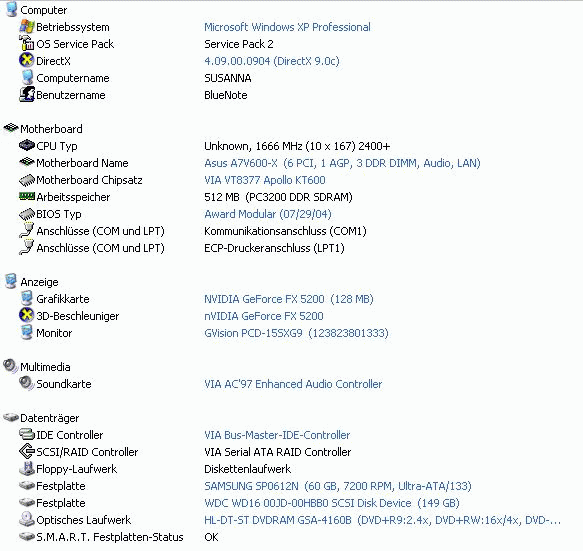The width and height of the screenshot is (583, 551).
Task: Select the 3D-Beschleuniger icon
Action: tap(27, 315)
